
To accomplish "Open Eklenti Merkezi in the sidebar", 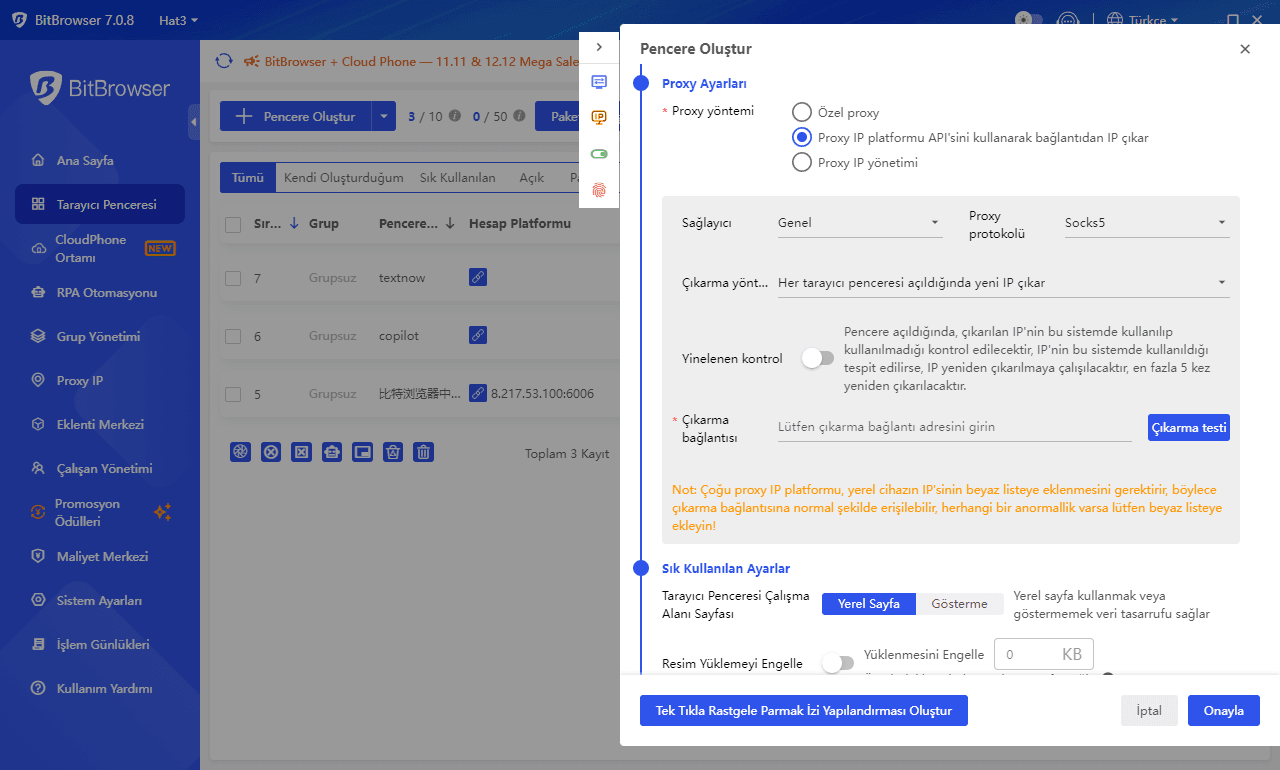I will [x=100, y=425].
